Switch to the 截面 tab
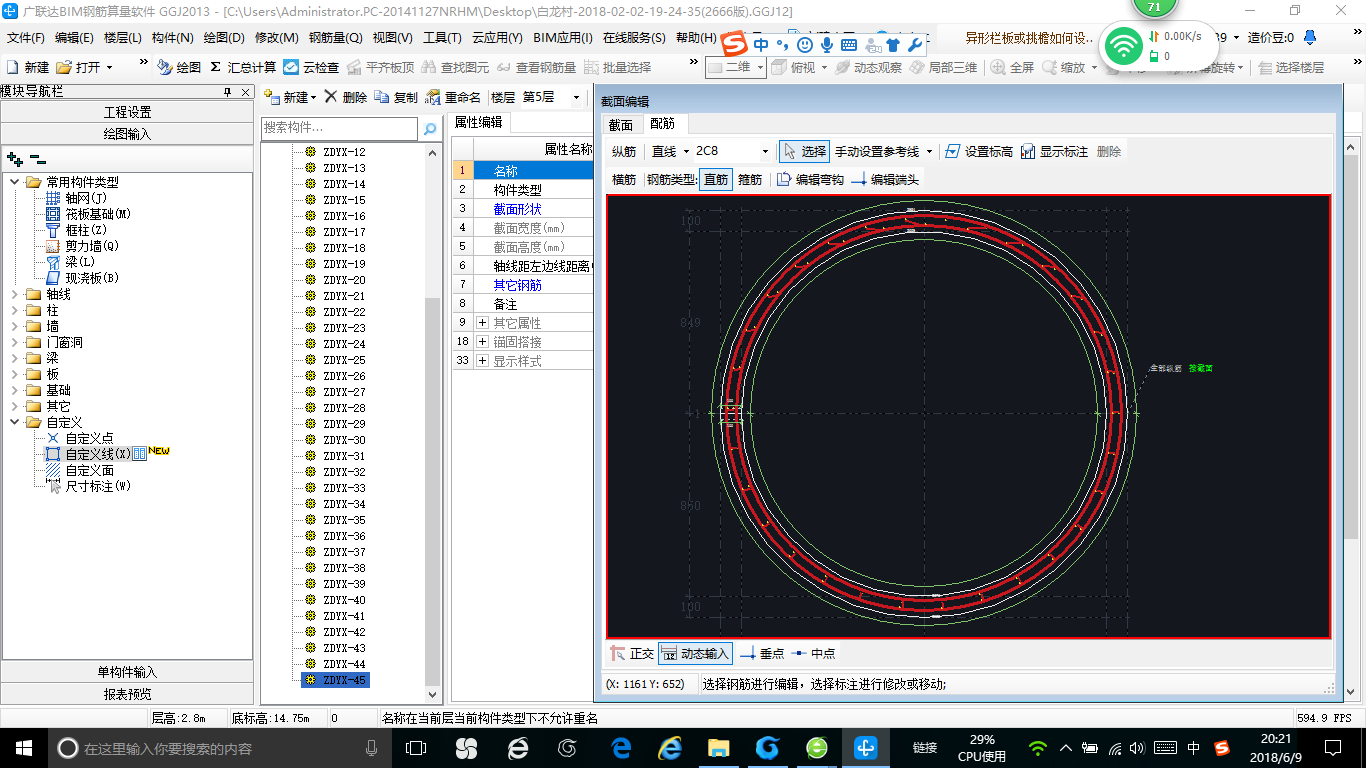Viewport: 1366px width, 768px height. click(621, 125)
